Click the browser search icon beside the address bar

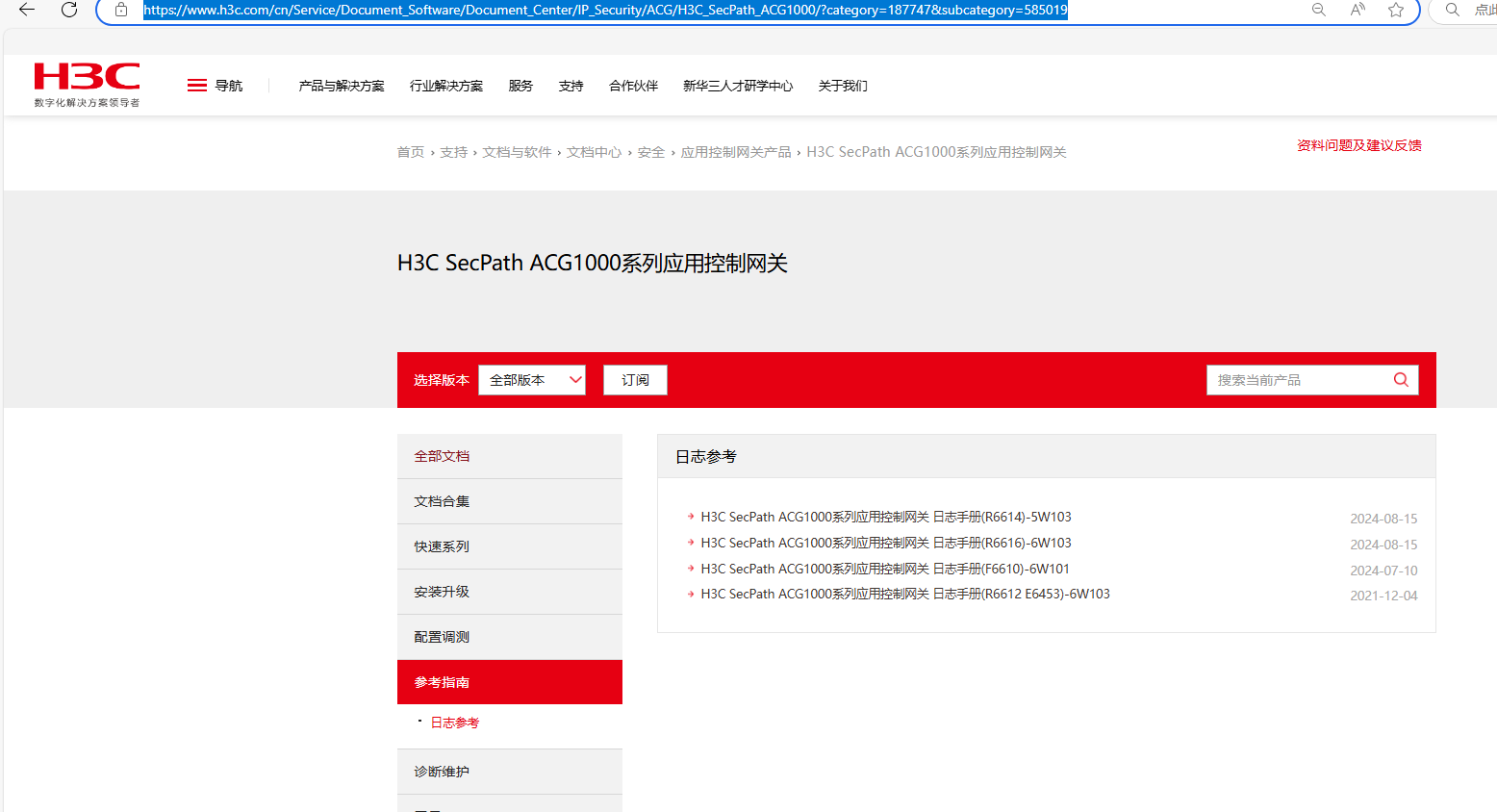coord(1453,10)
